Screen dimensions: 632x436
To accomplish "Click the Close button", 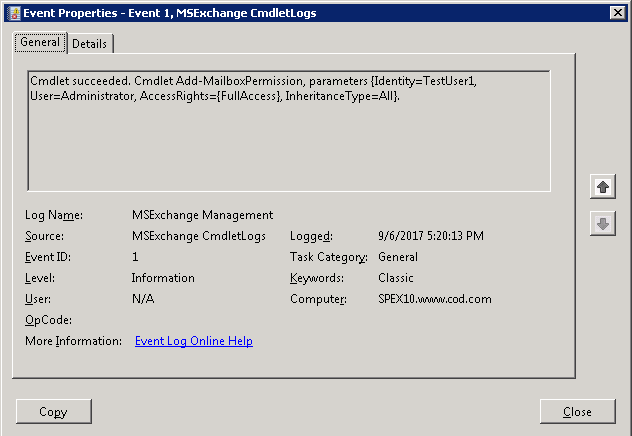I will coord(578,411).
